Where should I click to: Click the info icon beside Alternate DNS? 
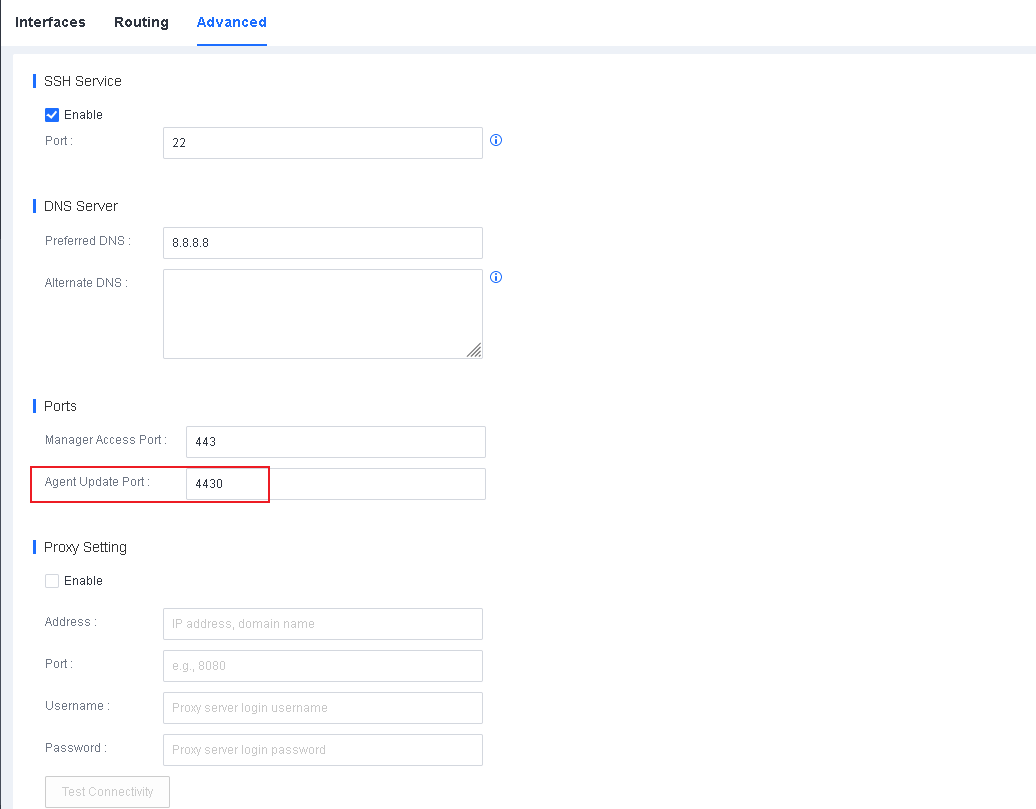[496, 277]
